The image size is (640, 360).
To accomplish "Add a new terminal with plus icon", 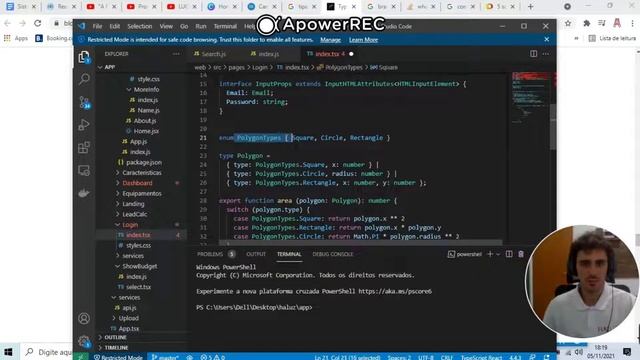I will [490, 254].
